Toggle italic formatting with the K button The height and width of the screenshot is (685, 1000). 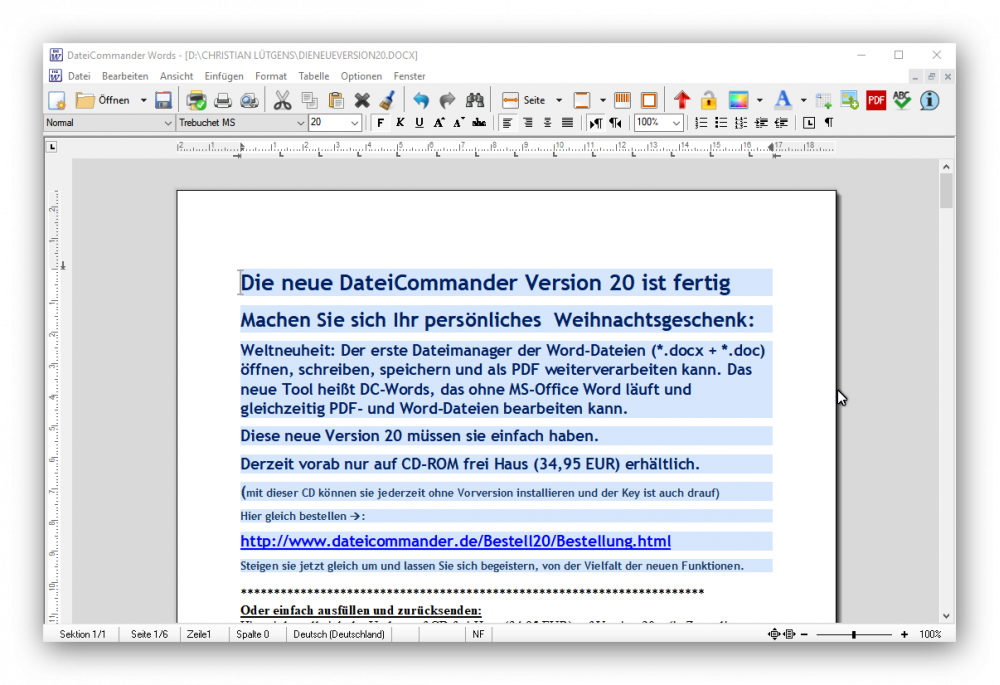click(x=400, y=123)
